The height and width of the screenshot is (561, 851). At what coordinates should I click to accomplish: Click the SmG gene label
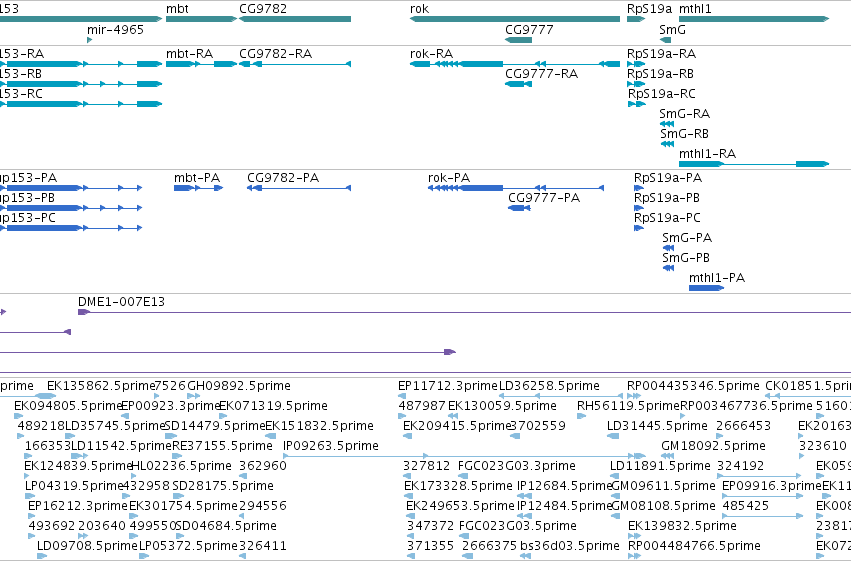pyautogui.click(x=672, y=29)
